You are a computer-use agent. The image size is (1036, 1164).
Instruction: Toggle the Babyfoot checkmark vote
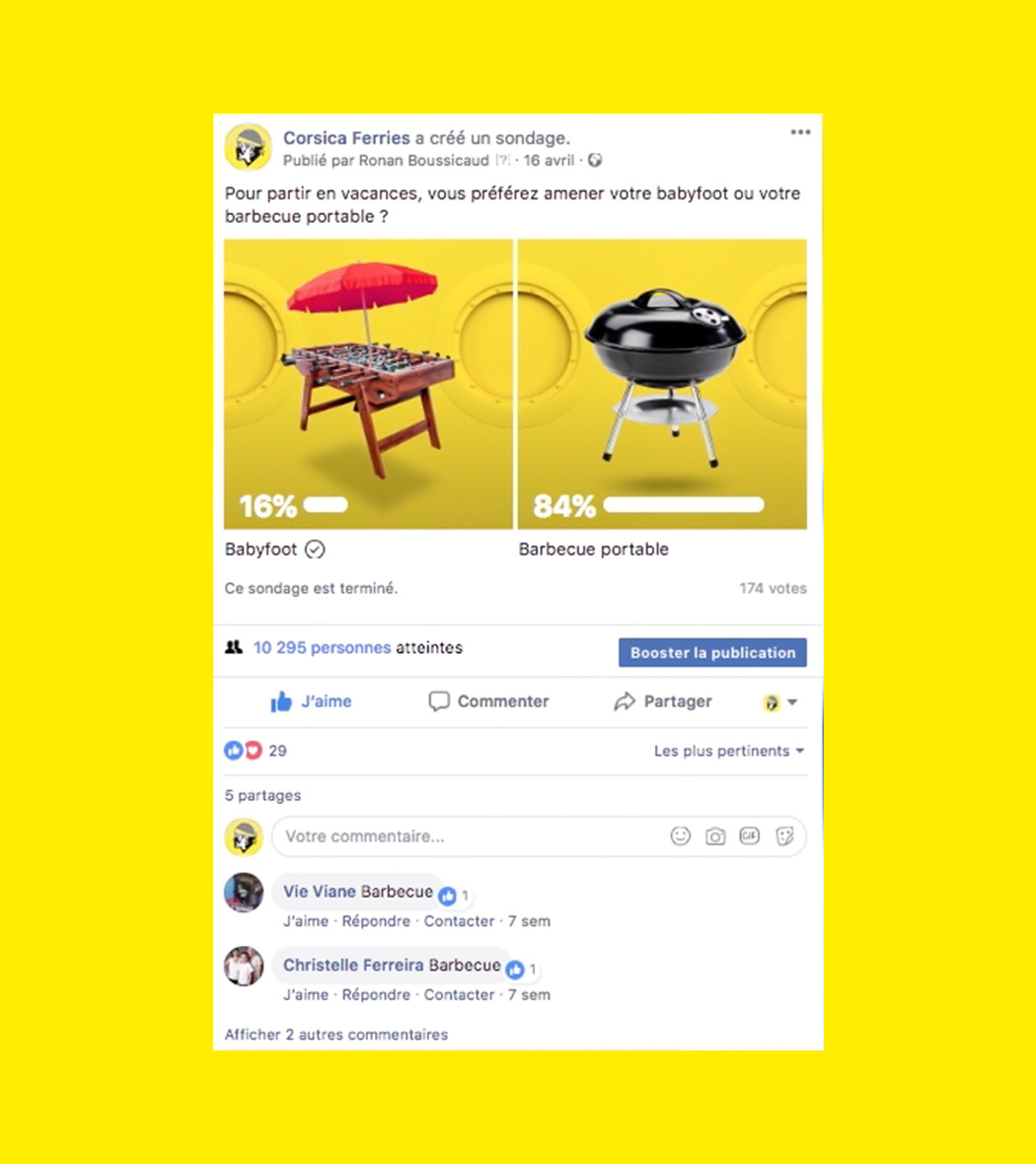[315, 549]
